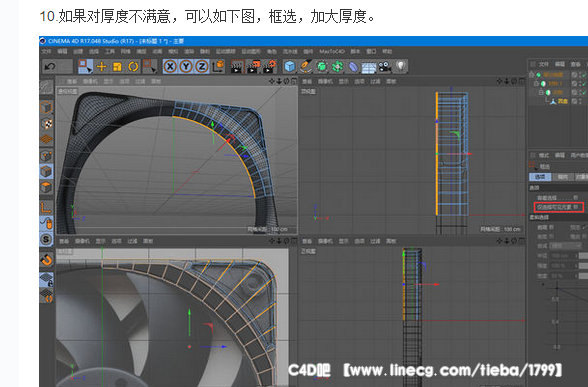Screen dimensions: 588x387
Task: Collapse the third object tree row
Action: [541, 92]
